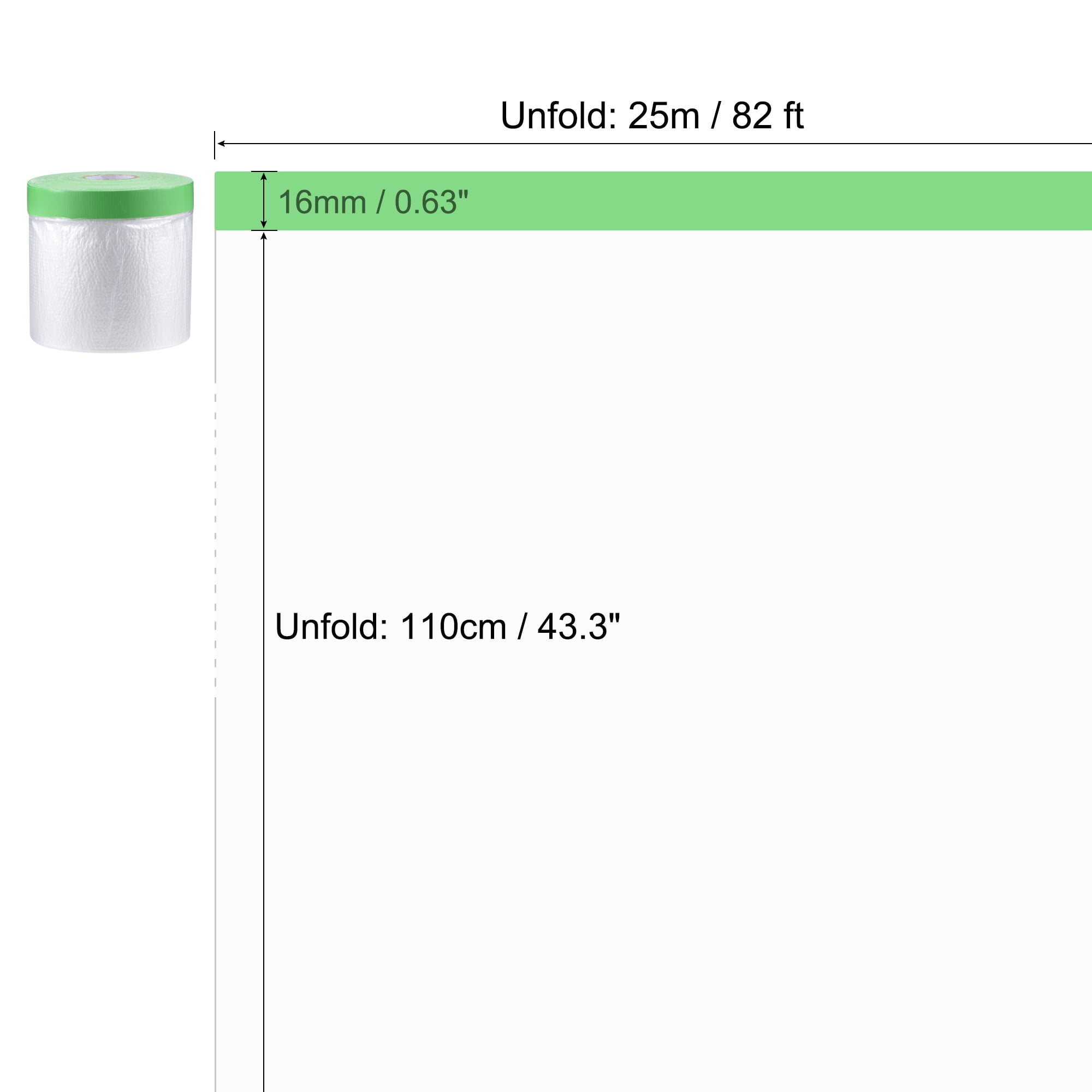The height and width of the screenshot is (1092, 1092).
Task: Click the "Unfold: 110cm / 43.3"" label
Action: (x=447, y=627)
